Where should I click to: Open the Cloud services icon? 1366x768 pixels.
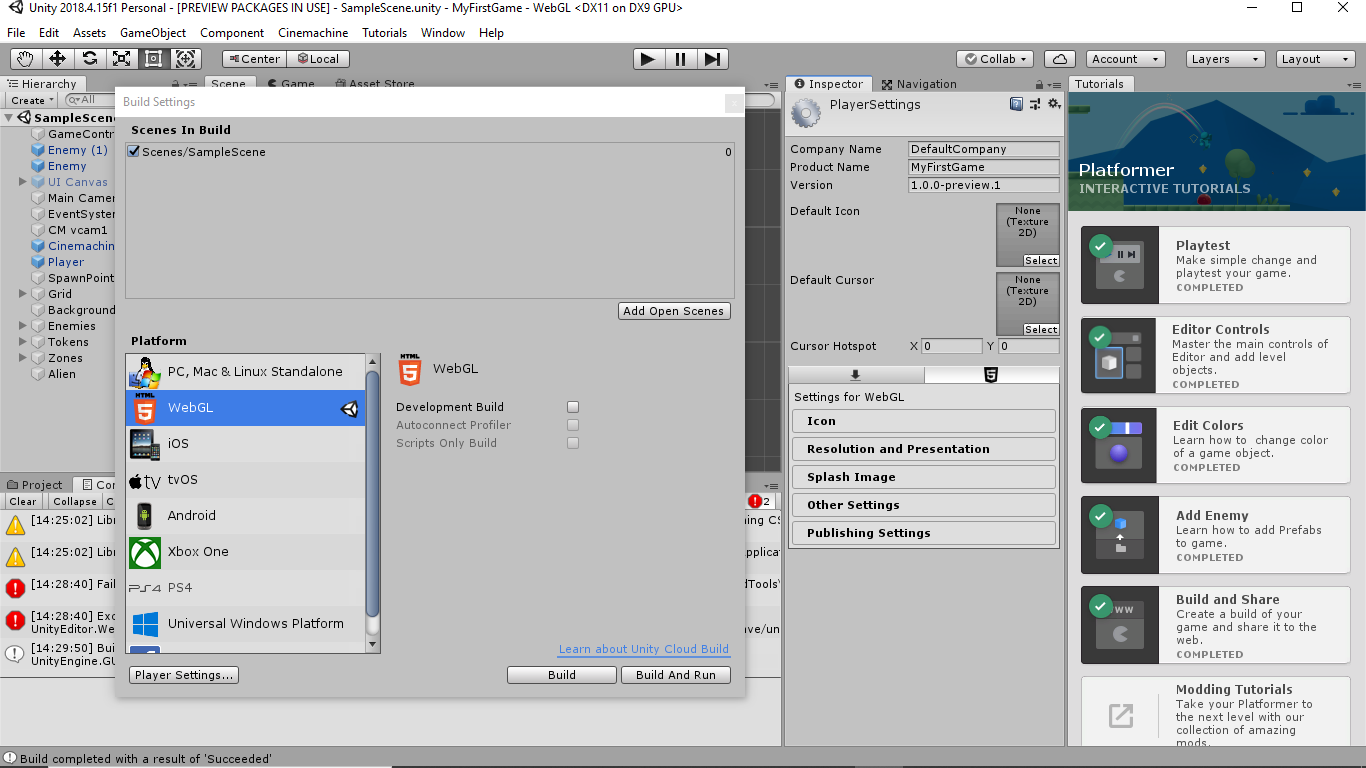1059,59
